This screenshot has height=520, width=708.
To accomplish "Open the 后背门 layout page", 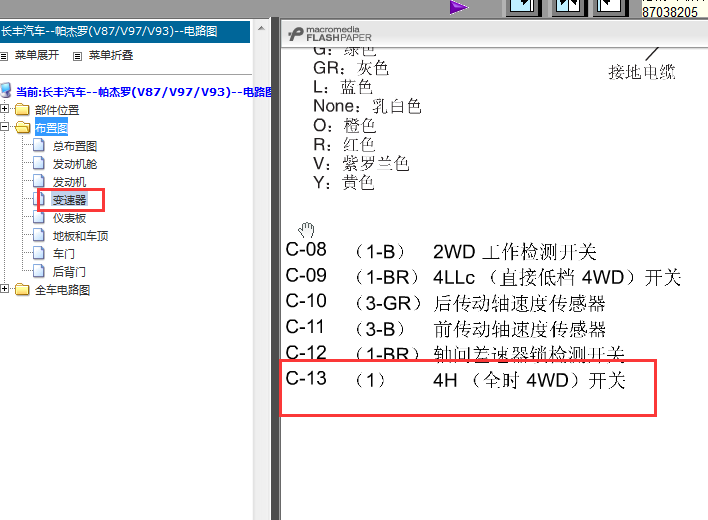I will pyautogui.click(x=69, y=272).
